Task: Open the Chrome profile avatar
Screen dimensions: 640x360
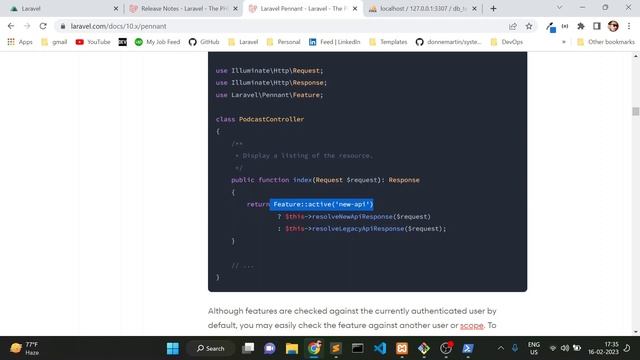Action: tap(613, 26)
